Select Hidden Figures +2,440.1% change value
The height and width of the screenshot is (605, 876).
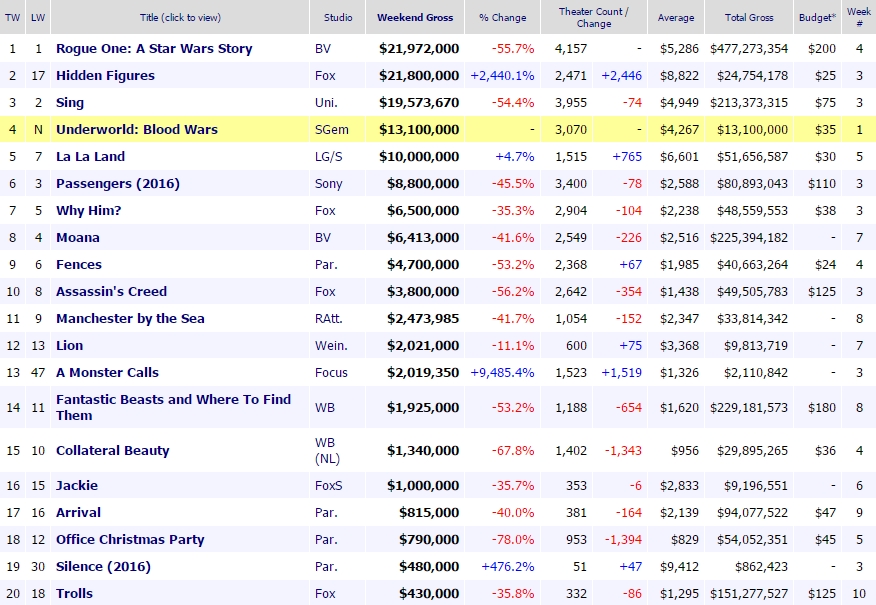(502, 75)
